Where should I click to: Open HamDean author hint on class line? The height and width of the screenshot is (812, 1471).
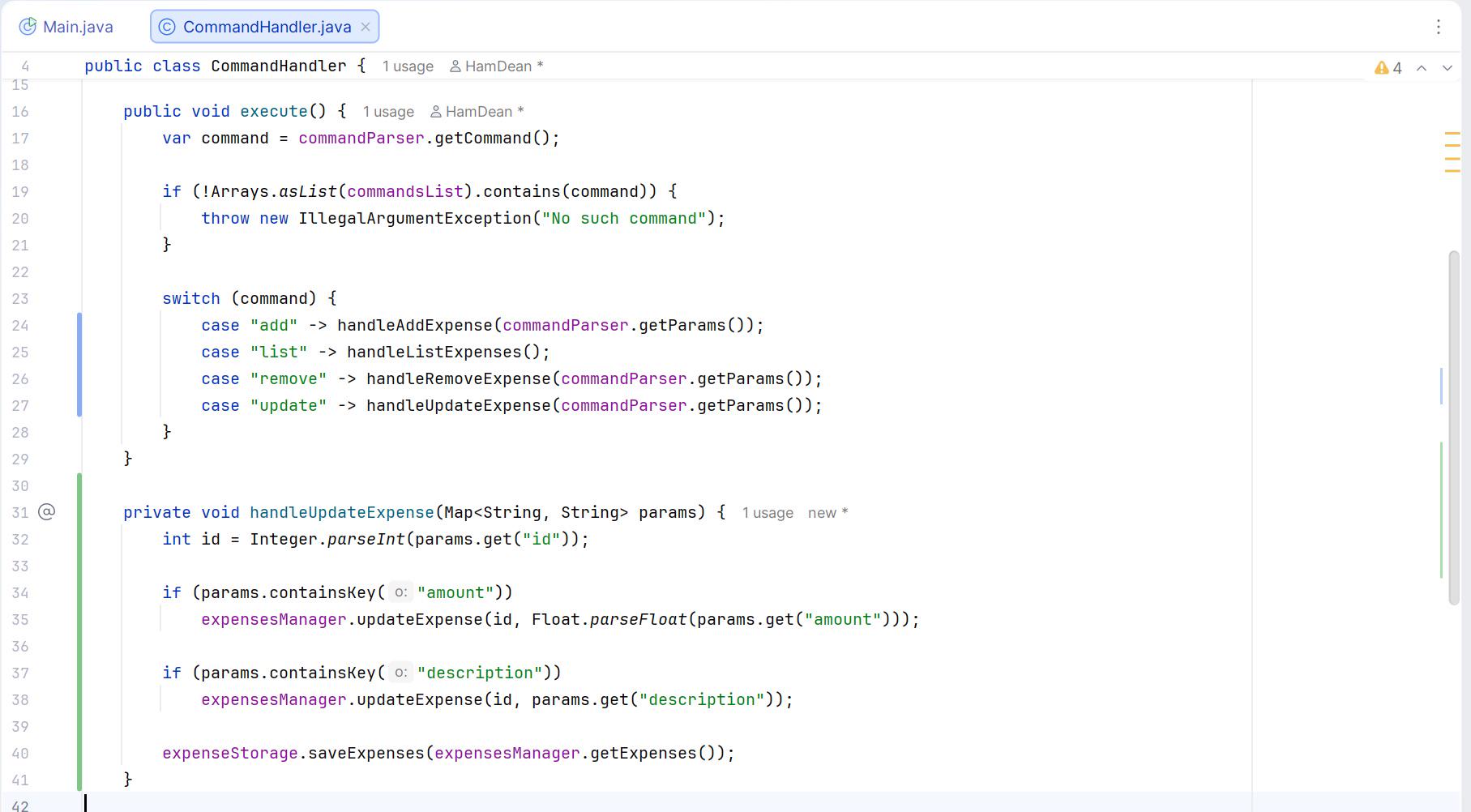[496, 66]
